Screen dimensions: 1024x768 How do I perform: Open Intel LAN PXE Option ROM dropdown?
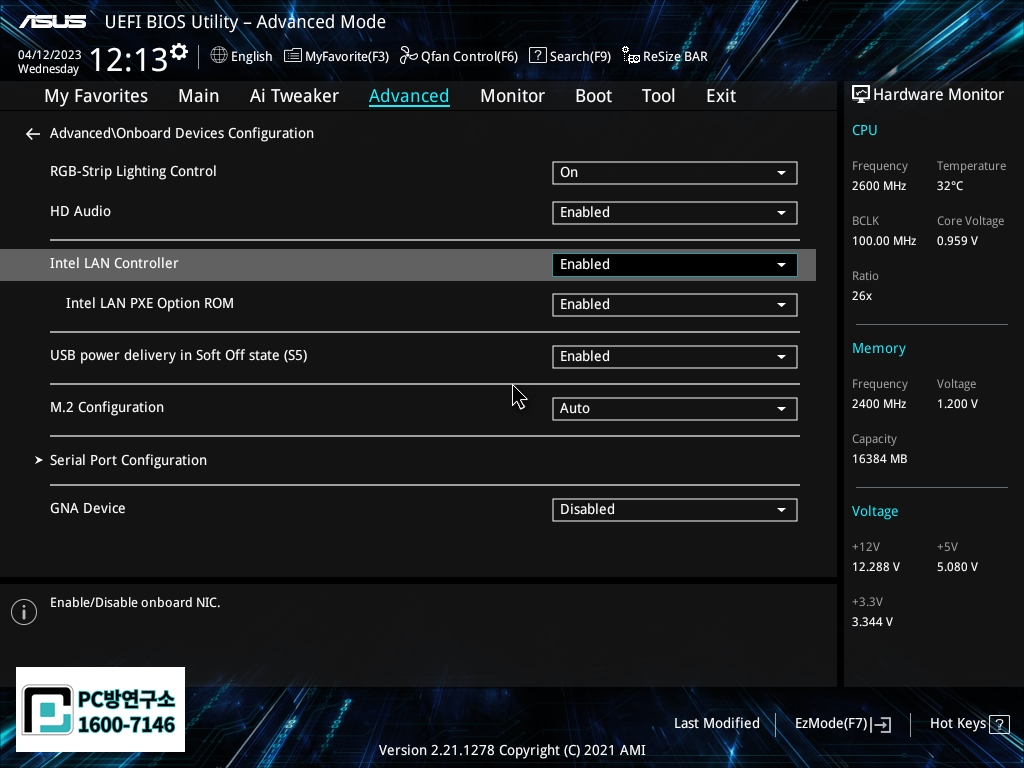[x=675, y=304]
